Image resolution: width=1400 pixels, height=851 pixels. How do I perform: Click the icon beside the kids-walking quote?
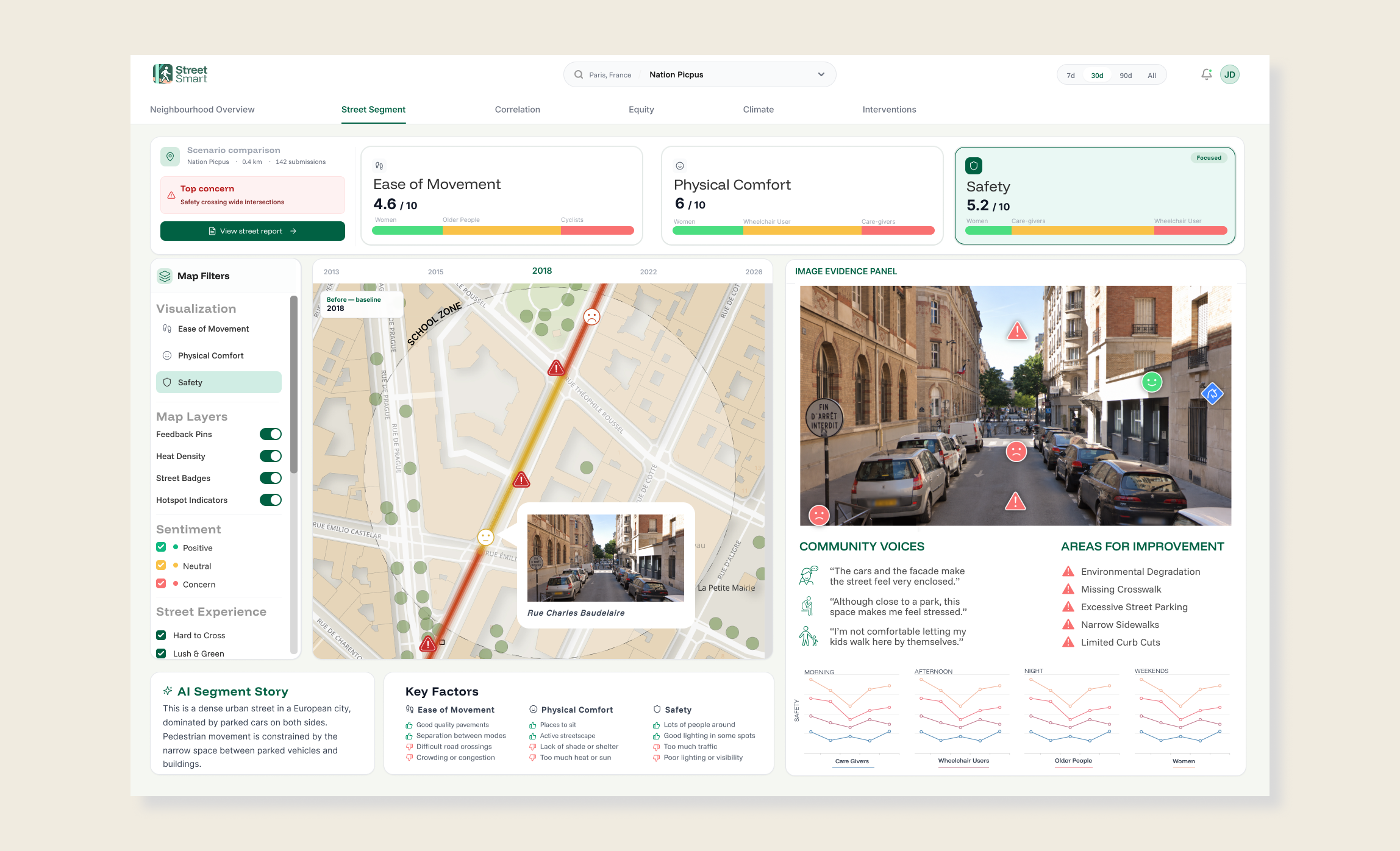pos(809,636)
